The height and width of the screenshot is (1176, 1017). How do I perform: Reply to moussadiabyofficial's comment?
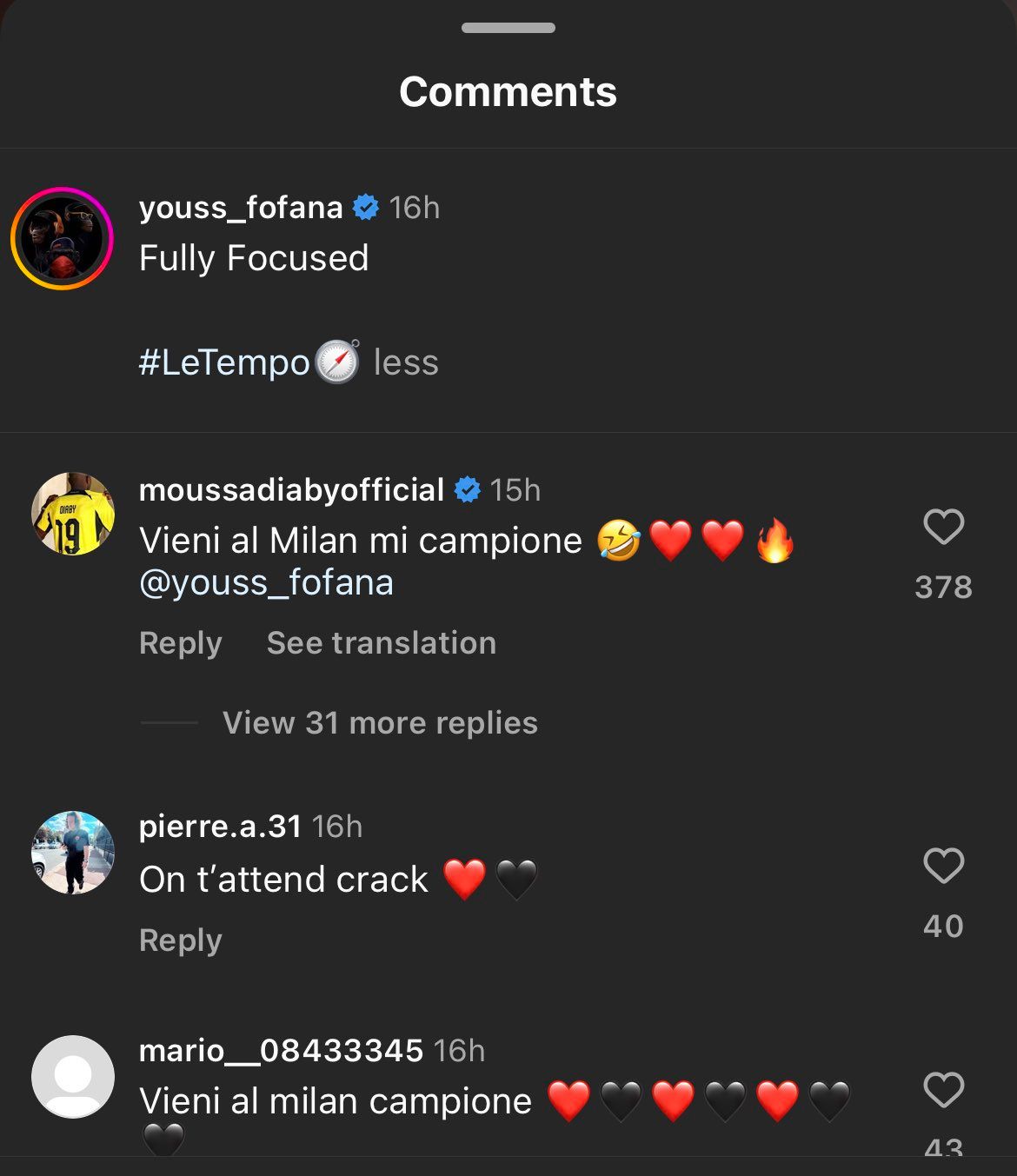[x=179, y=643]
